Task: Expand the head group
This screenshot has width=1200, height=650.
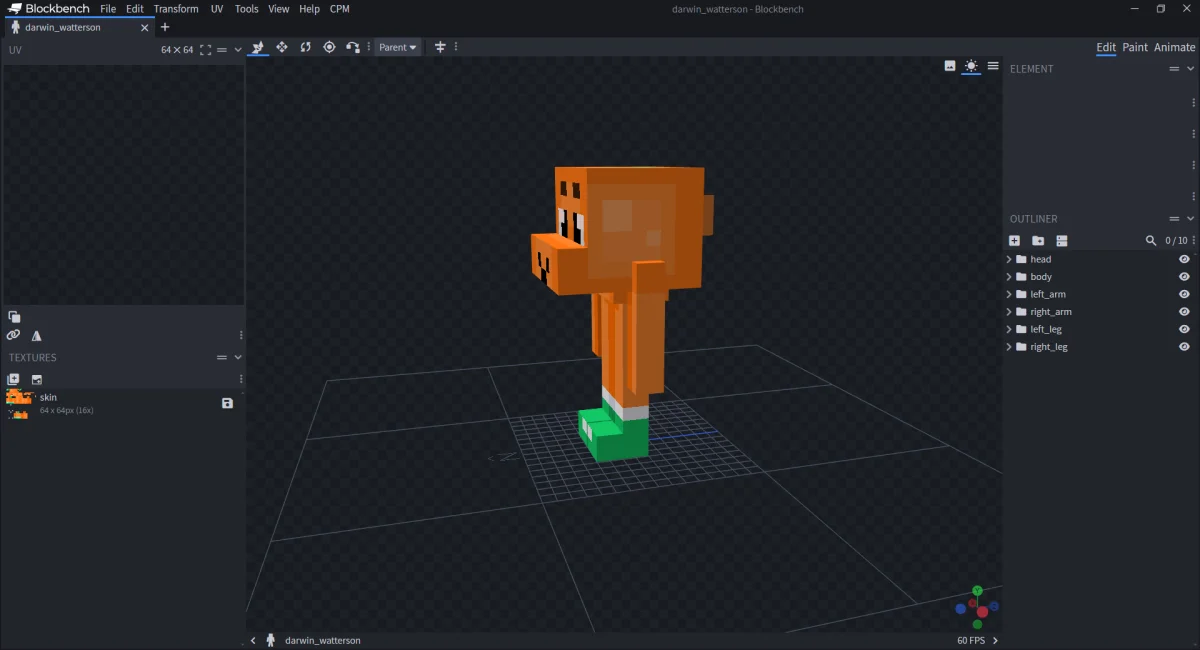Action: pyautogui.click(x=1009, y=259)
